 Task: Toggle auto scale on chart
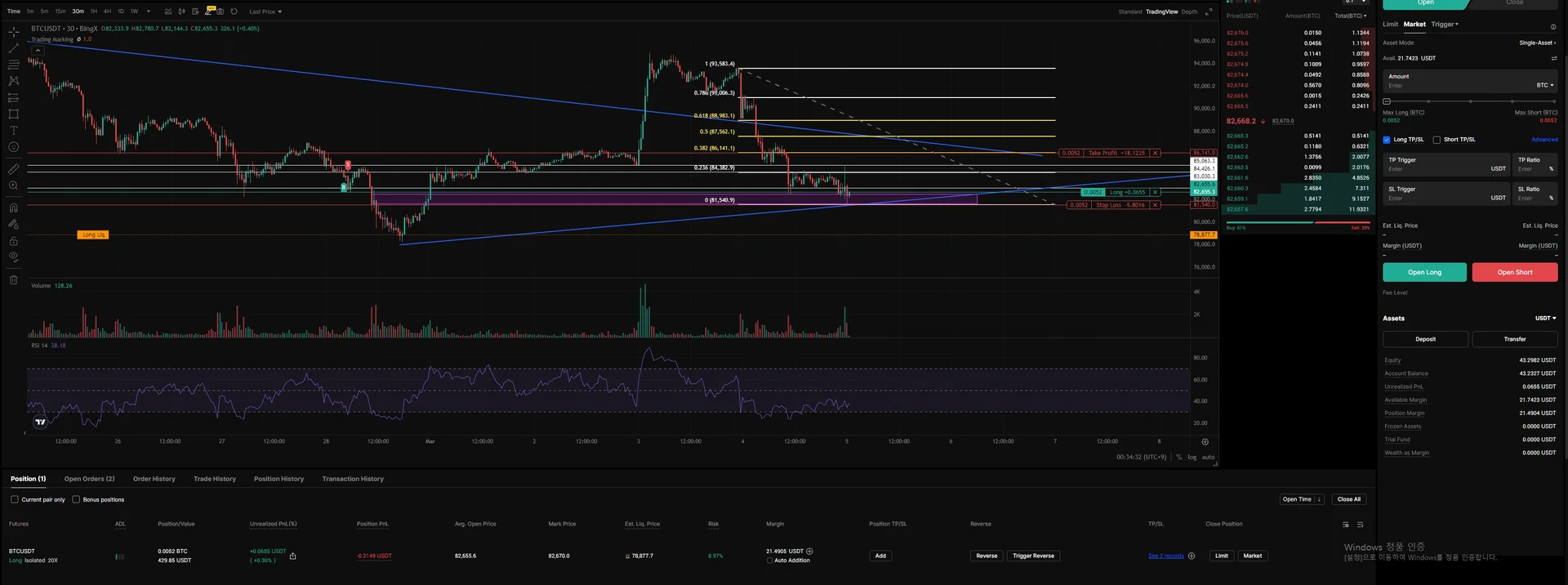point(1208,457)
